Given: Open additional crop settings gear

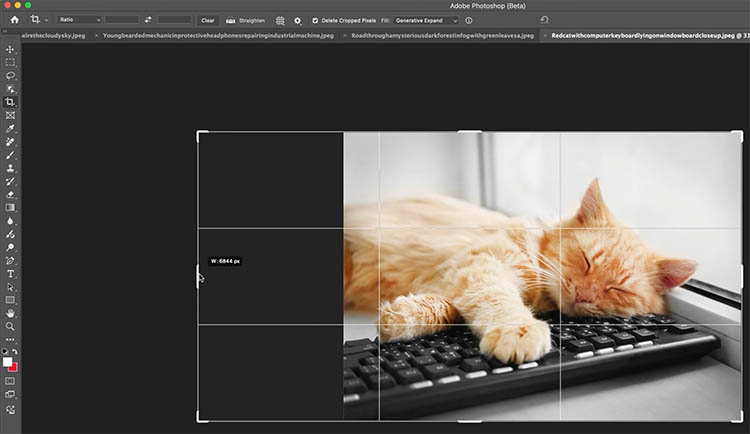Looking at the screenshot, I should [x=298, y=21].
